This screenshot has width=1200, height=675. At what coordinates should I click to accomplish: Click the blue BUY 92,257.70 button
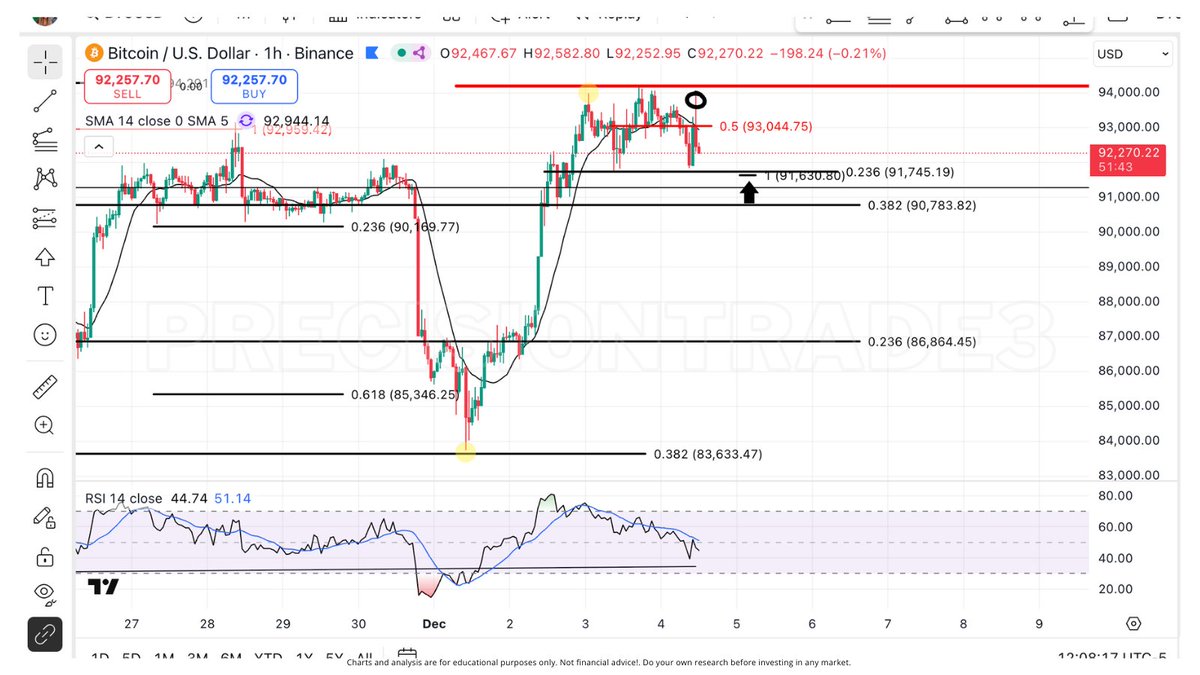[x=254, y=86]
